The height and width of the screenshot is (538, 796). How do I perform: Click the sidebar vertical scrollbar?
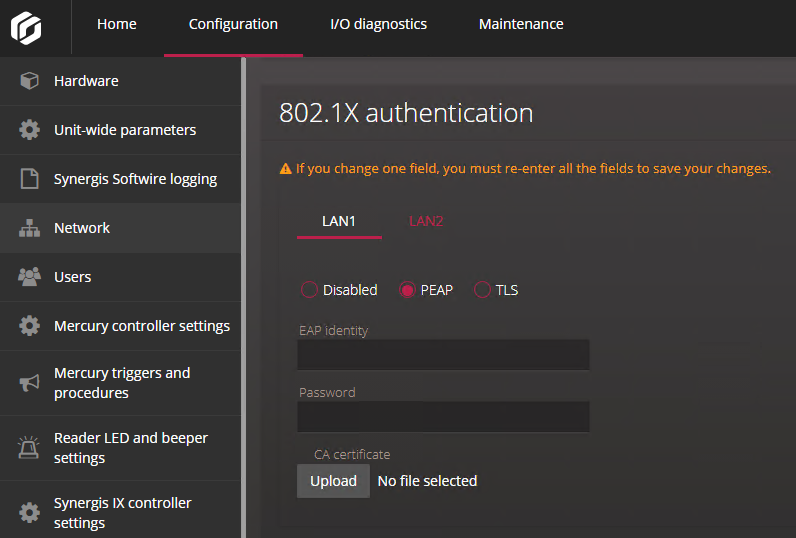coord(244,297)
